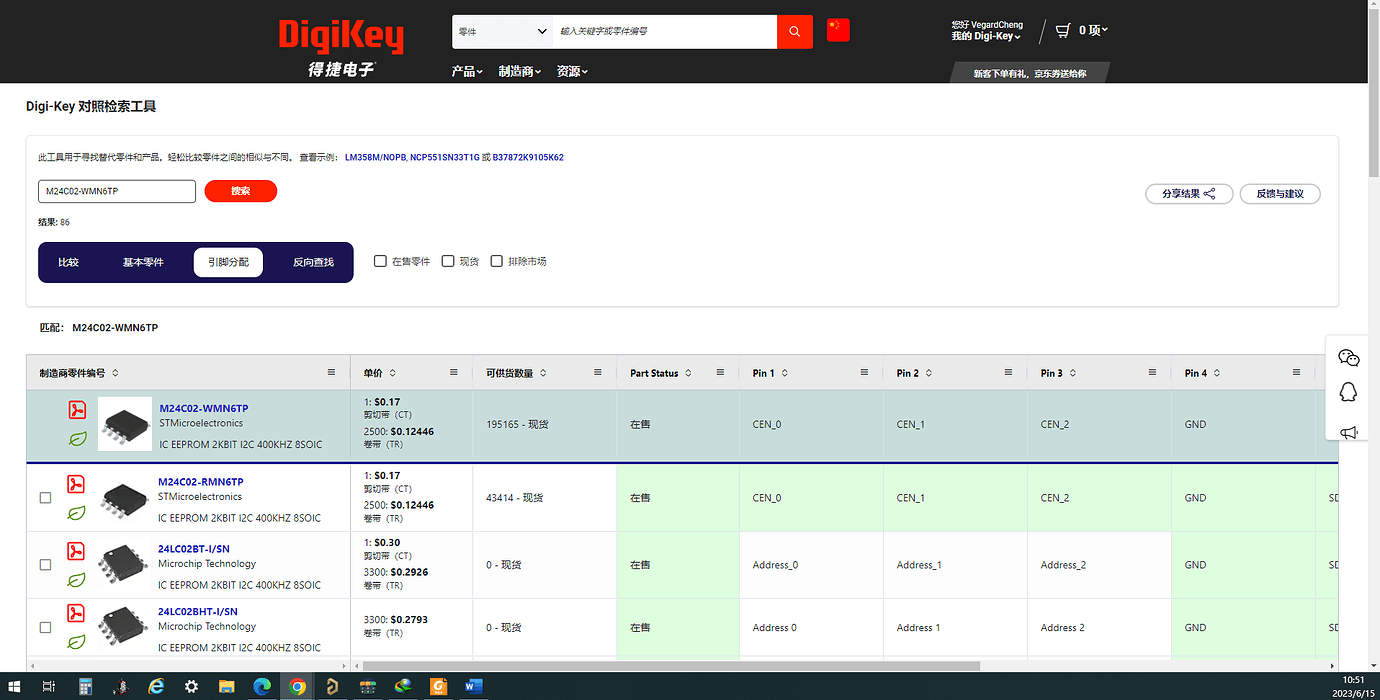Open WeChat support via the chat bubbles icon

(x=1348, y=357)
